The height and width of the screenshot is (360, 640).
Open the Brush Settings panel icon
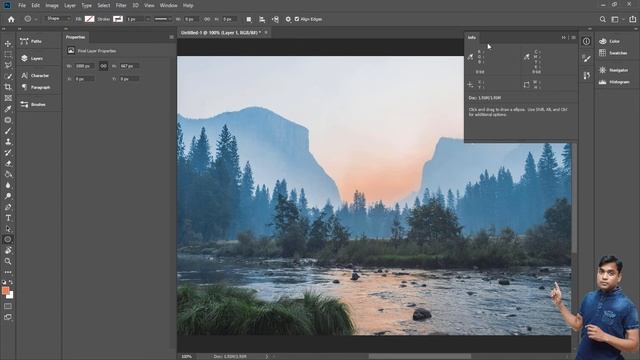587,58
